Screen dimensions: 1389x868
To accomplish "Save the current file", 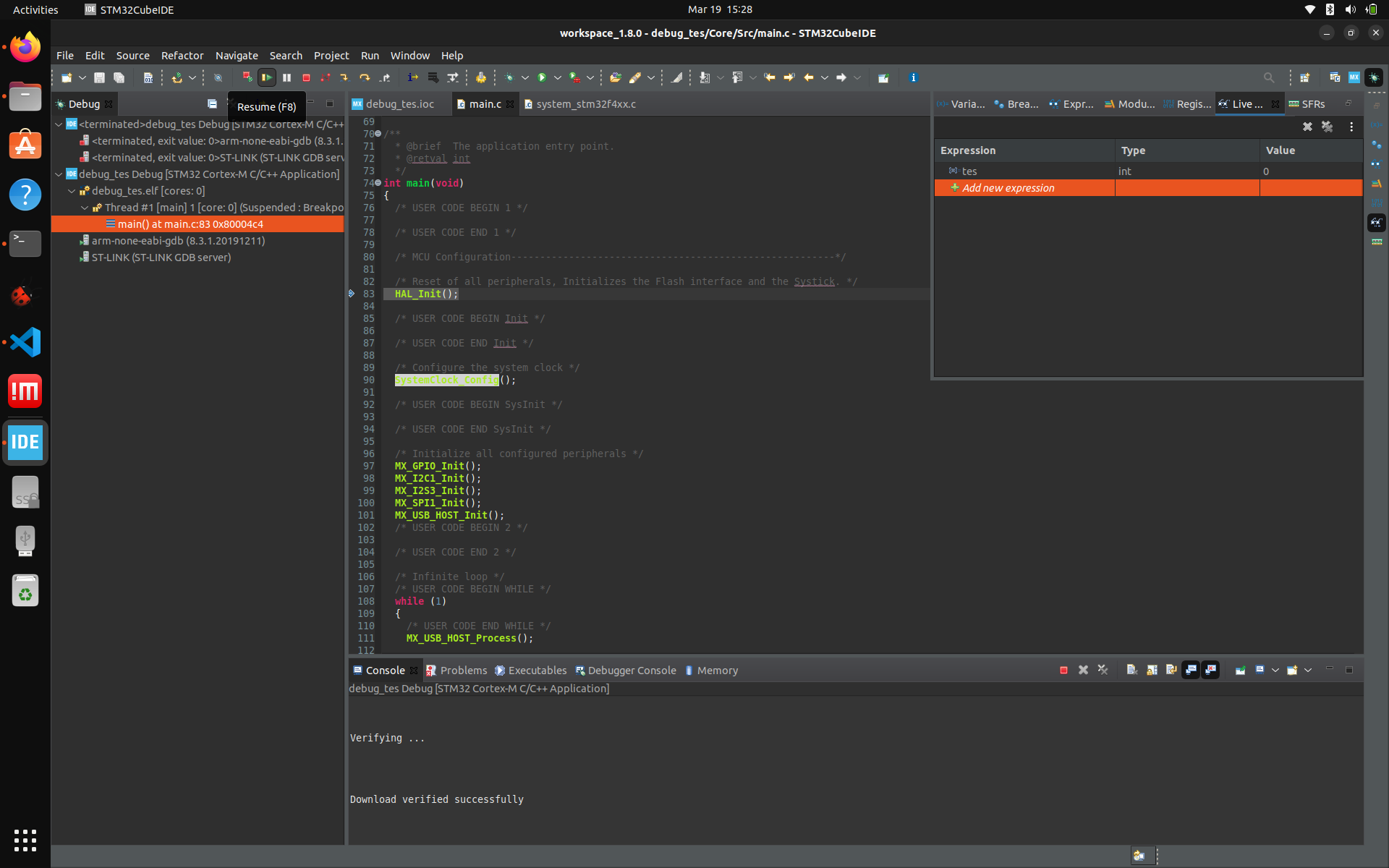I will coord(100,77).
